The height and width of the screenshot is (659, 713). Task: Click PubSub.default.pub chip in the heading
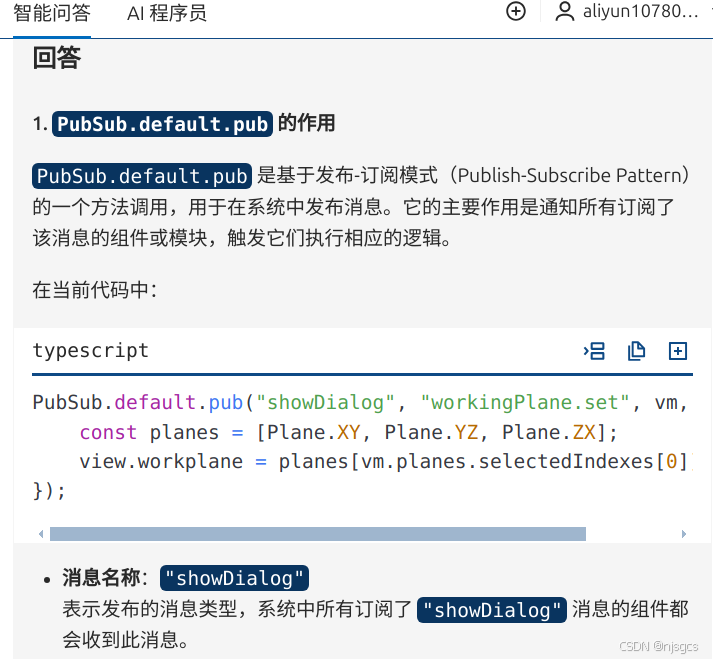point(162,124)
